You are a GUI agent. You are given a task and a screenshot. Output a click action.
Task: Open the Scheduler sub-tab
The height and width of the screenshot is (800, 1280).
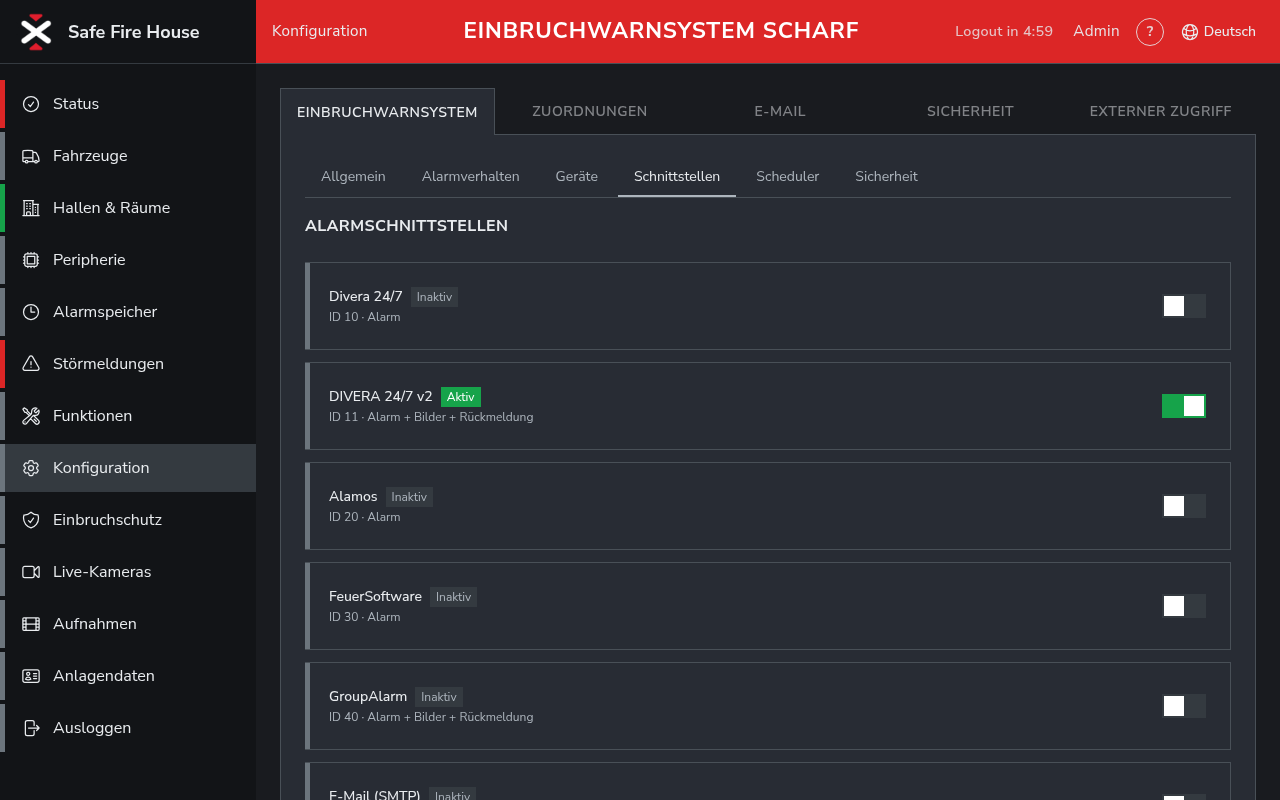tap(788, 177)
